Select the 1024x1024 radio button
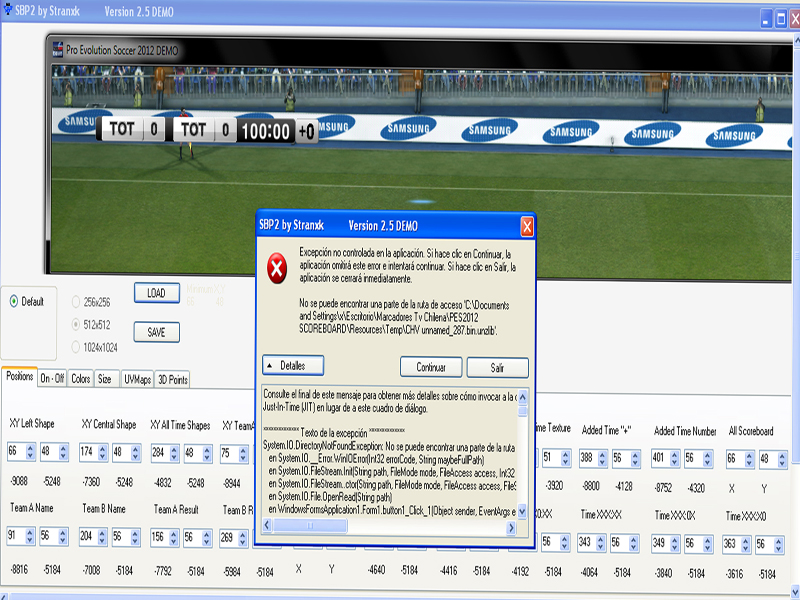 click(x=77, y=347)
